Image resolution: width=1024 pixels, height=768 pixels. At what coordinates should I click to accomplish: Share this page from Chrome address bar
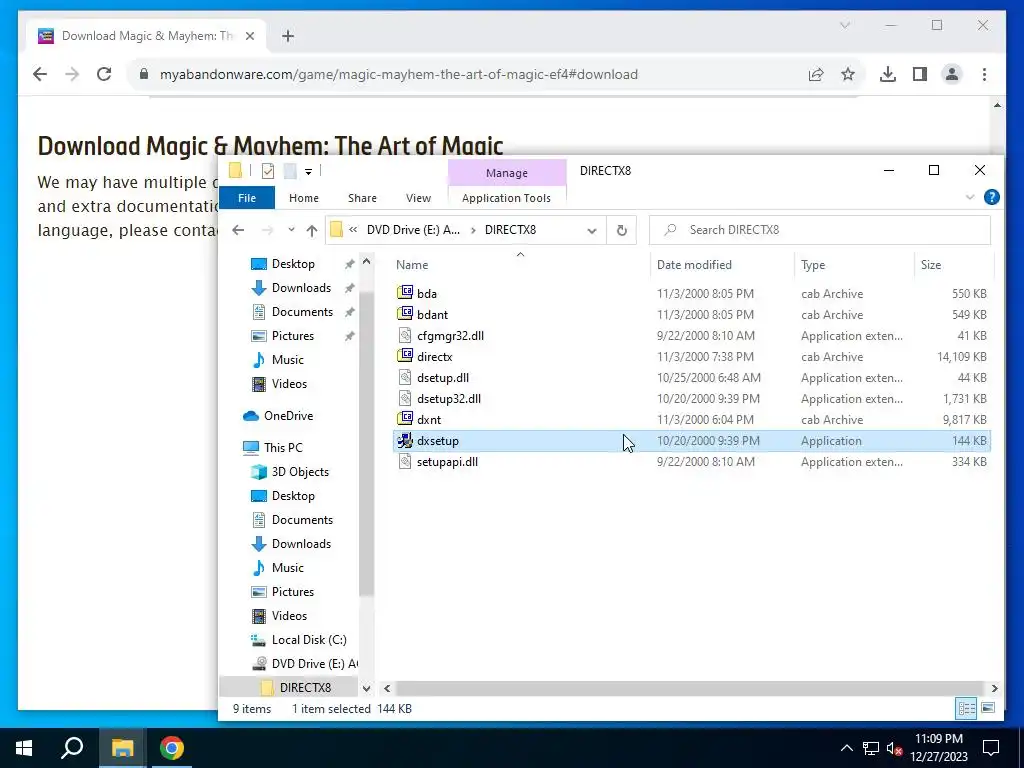coord(816,74)
